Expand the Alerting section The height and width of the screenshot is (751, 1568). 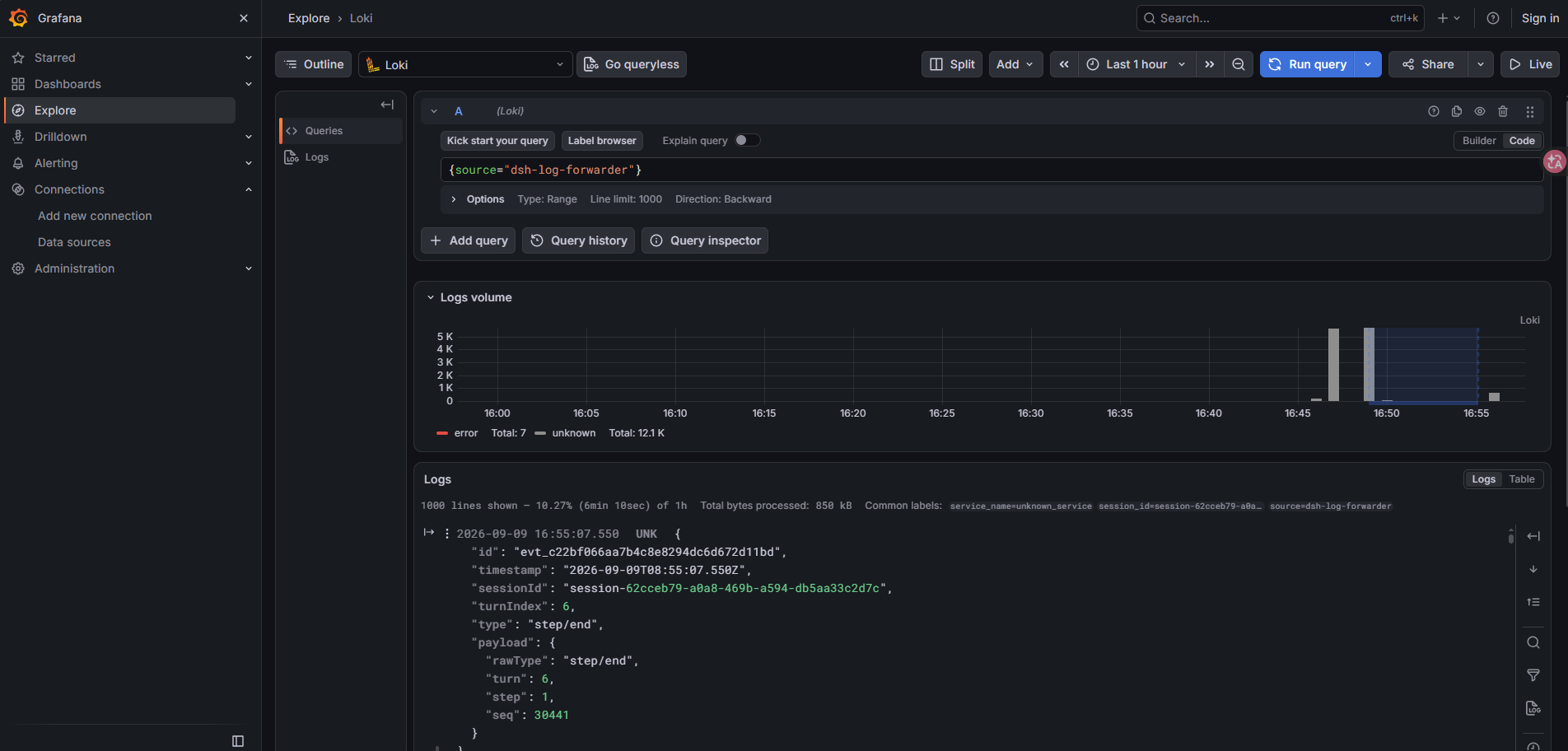pyautogui.click(x=249, y=163)
